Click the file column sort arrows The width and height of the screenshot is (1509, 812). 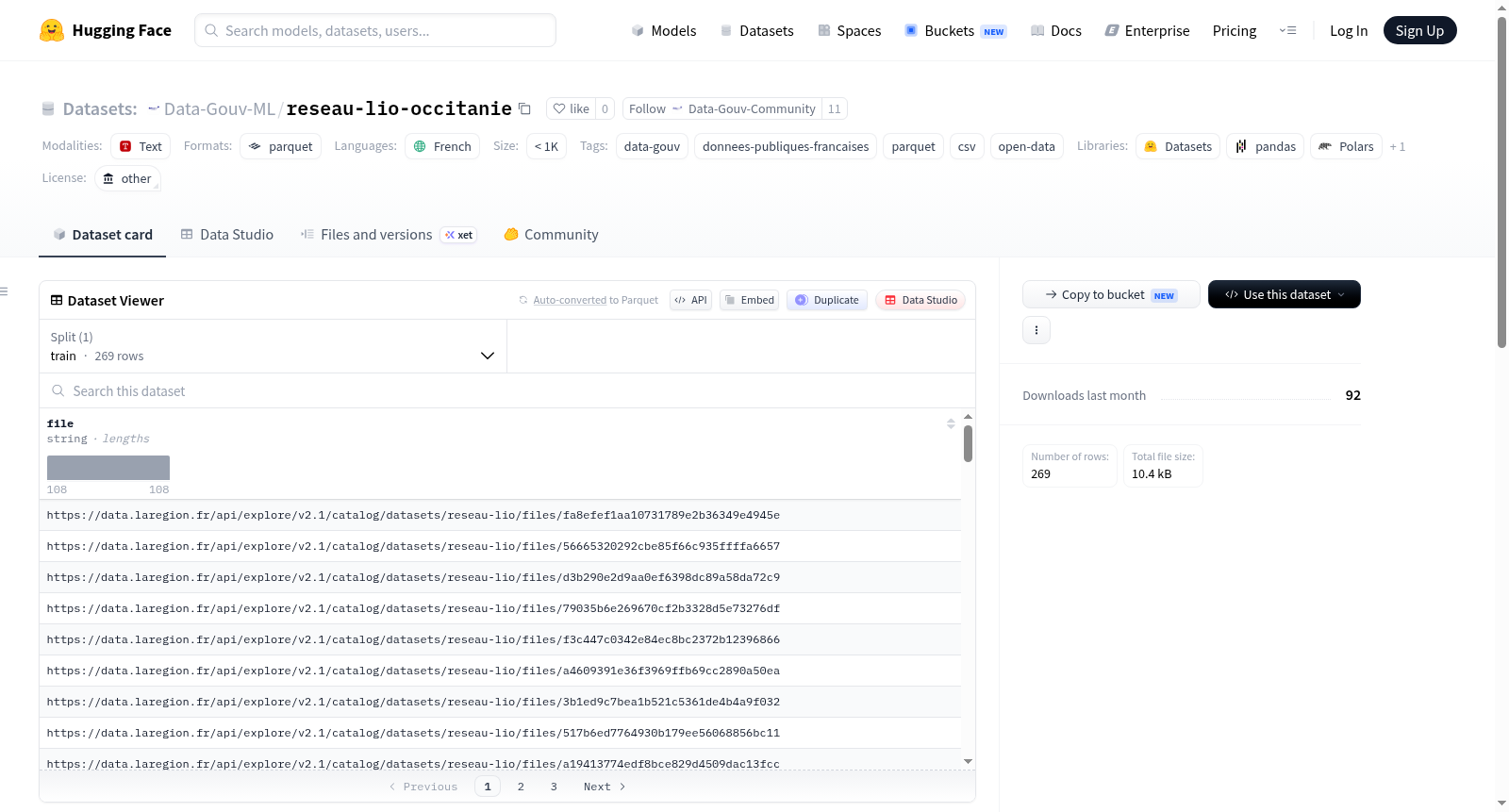click(951, 423)
